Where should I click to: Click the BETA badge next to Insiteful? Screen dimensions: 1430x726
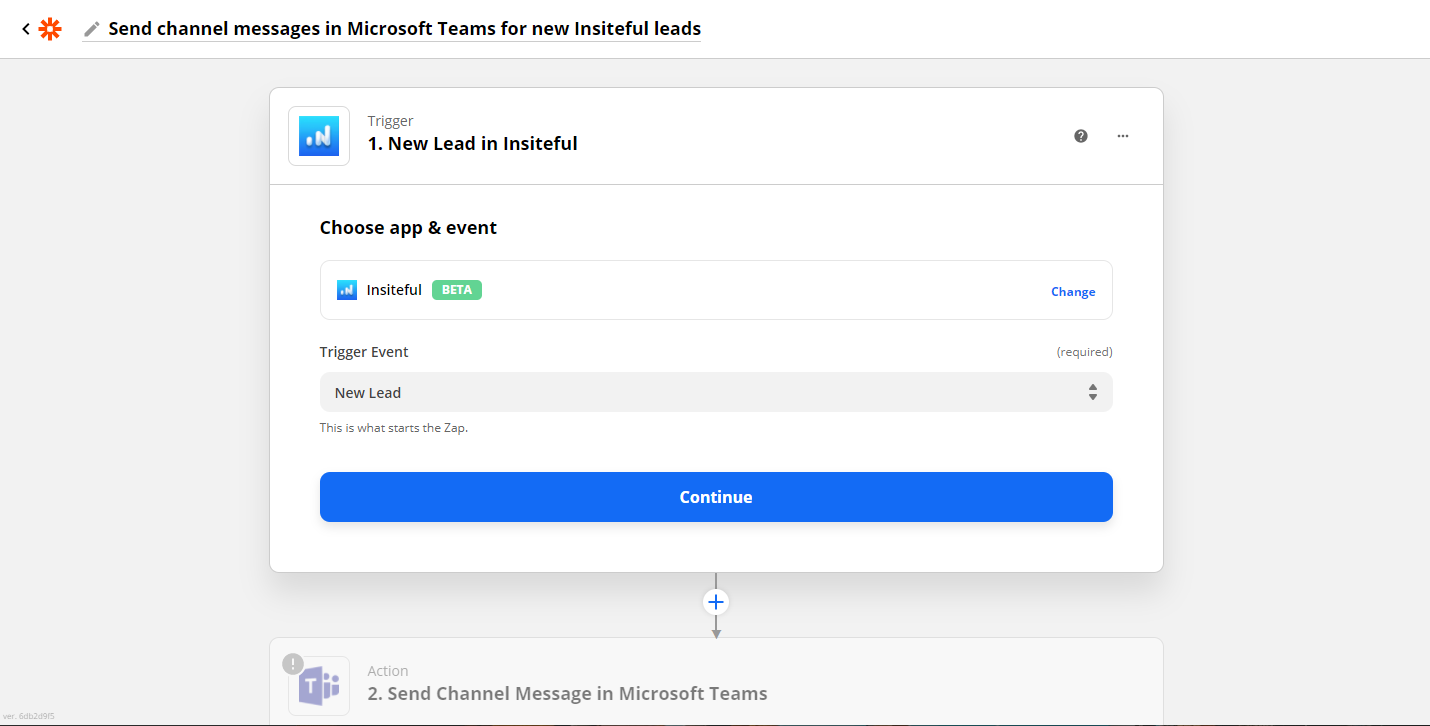point(457,290)
